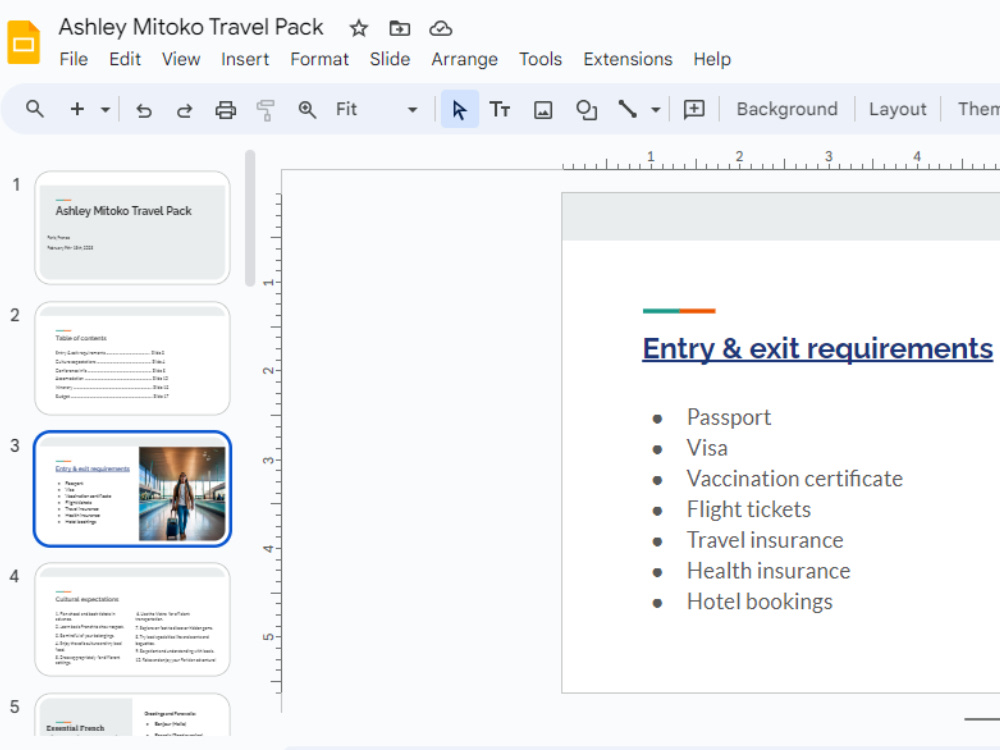The height and width of the screenshot is (750, 1000).
Task: Insert a text box
Action: 499,110
